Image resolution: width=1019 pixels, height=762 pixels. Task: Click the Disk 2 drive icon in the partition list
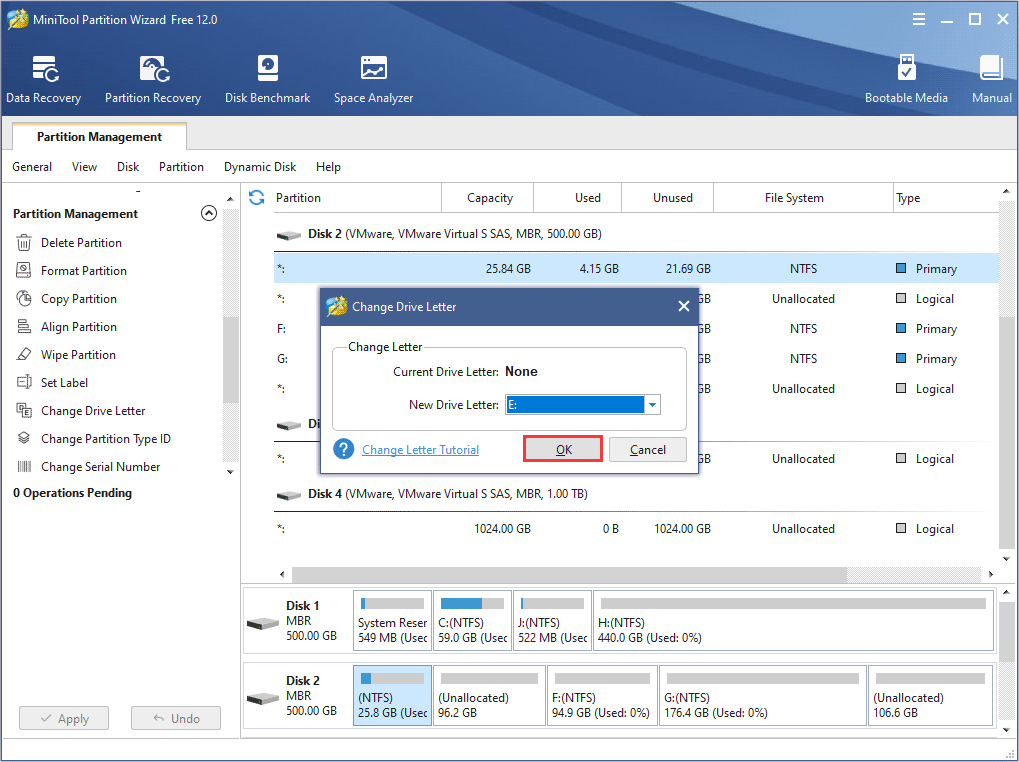click(289, 235)
